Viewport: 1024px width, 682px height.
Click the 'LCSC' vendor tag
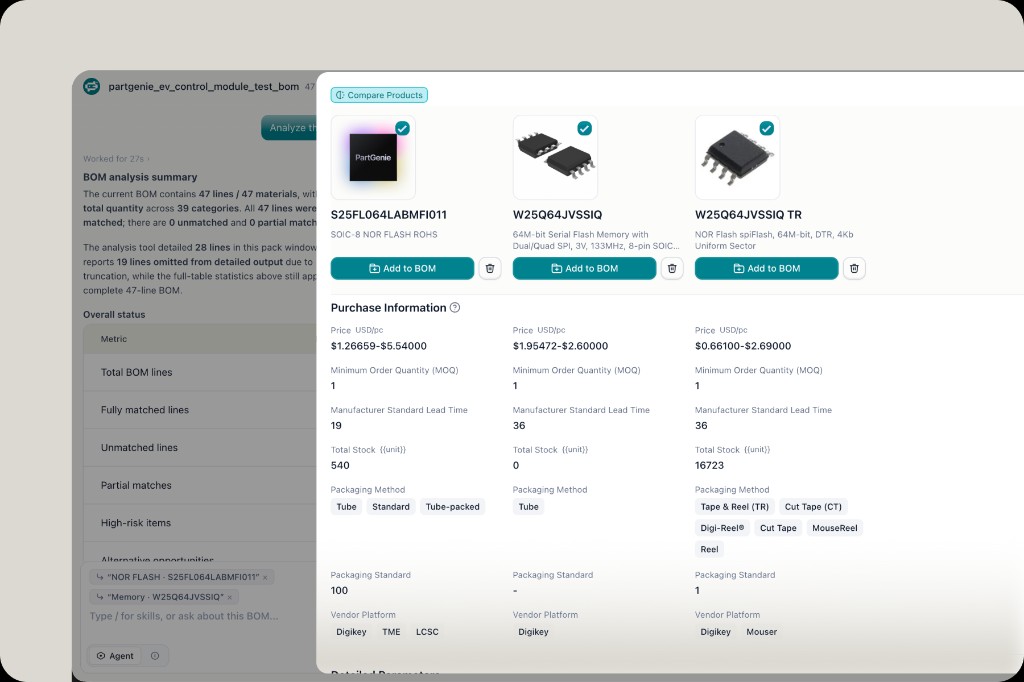point(427,632)
